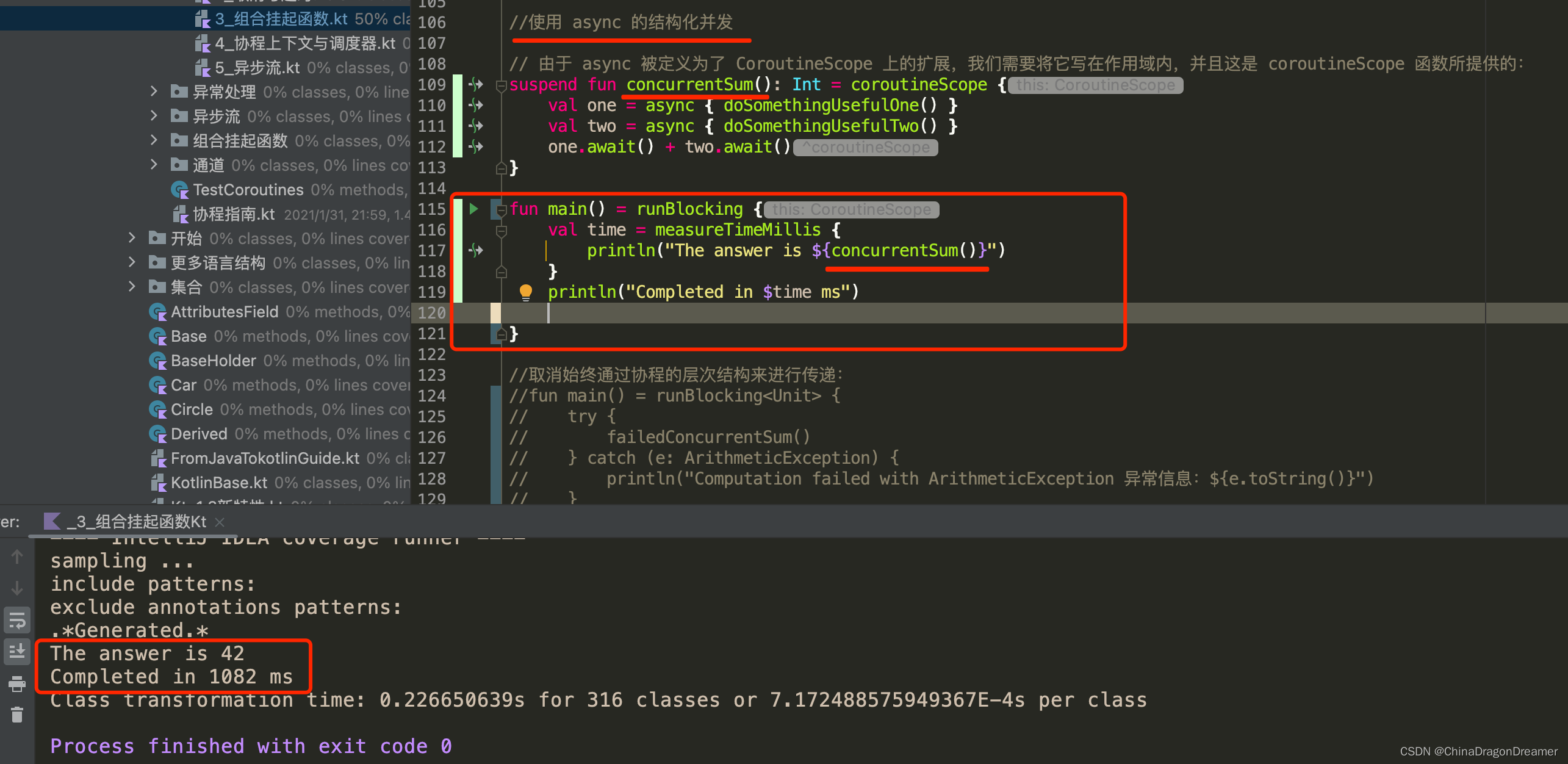Click the runBlocking call on line 115
Screen dimensions: 1568x764
point(689,209)
